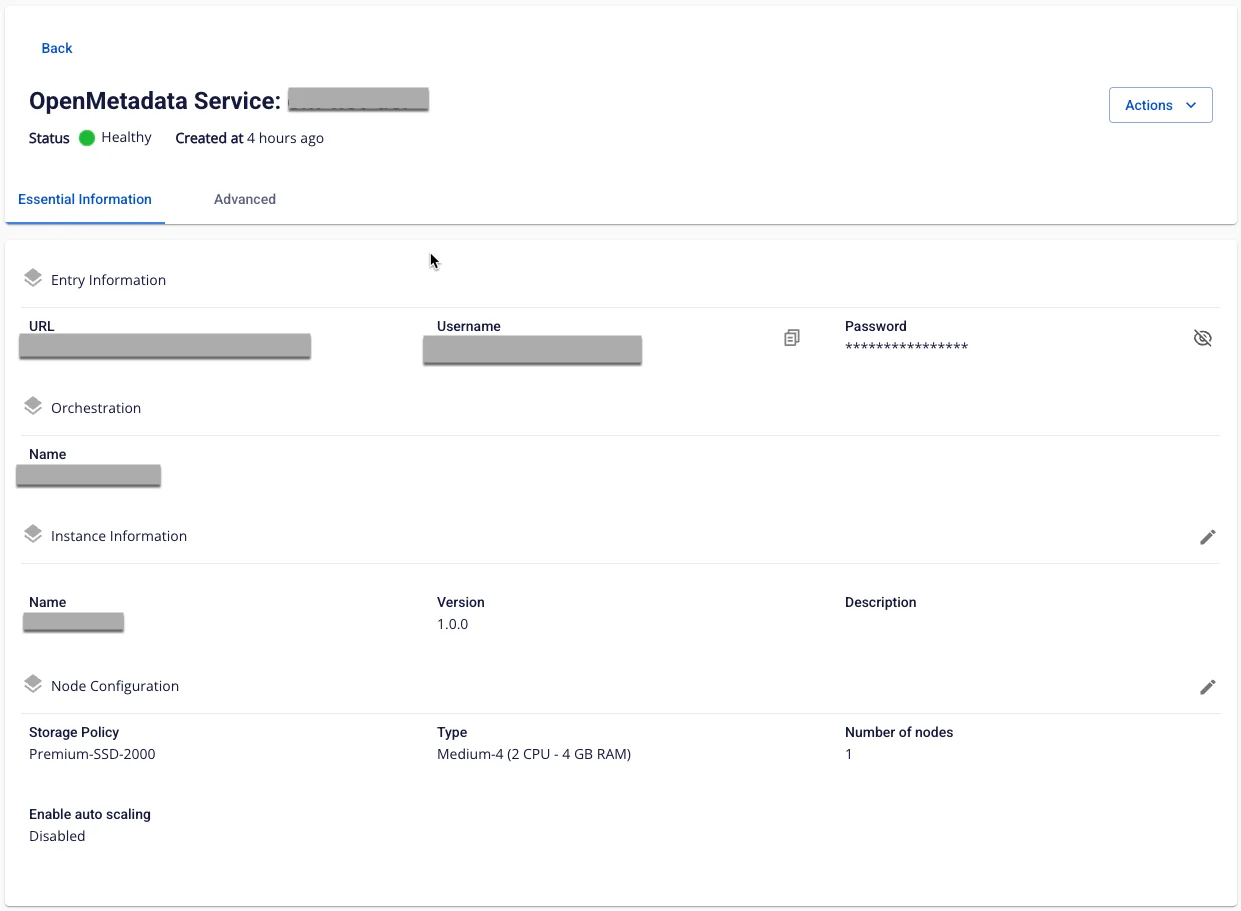Click the masked password value
This screenshot has width=1241, height=911.
(x=906, y=347)
